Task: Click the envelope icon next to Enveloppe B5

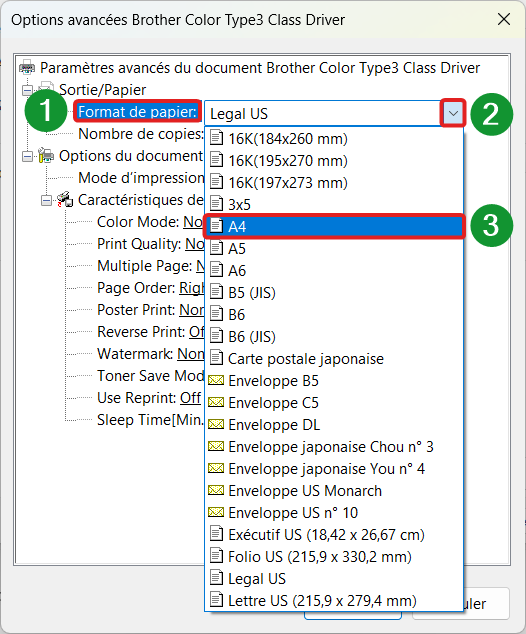Action: point(216,380)
